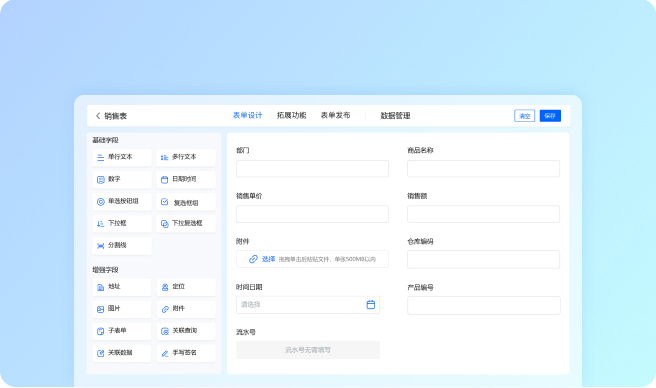The width and height of the screenshot is (656, 388).
Task: Open the 表单发布 tab
Action: coord(335,116)
